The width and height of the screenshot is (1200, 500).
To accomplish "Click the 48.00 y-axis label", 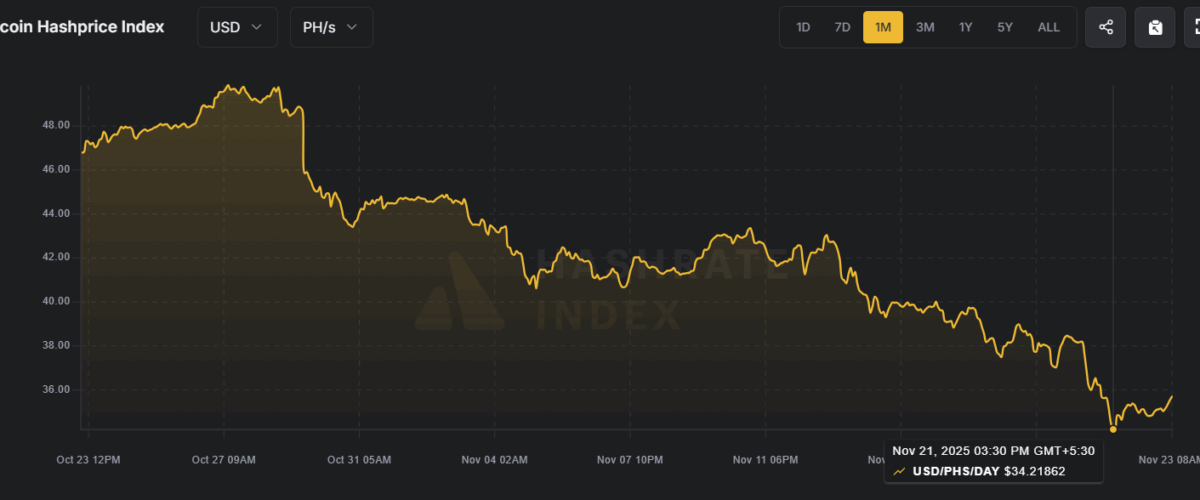I will [x=56, y=125].
